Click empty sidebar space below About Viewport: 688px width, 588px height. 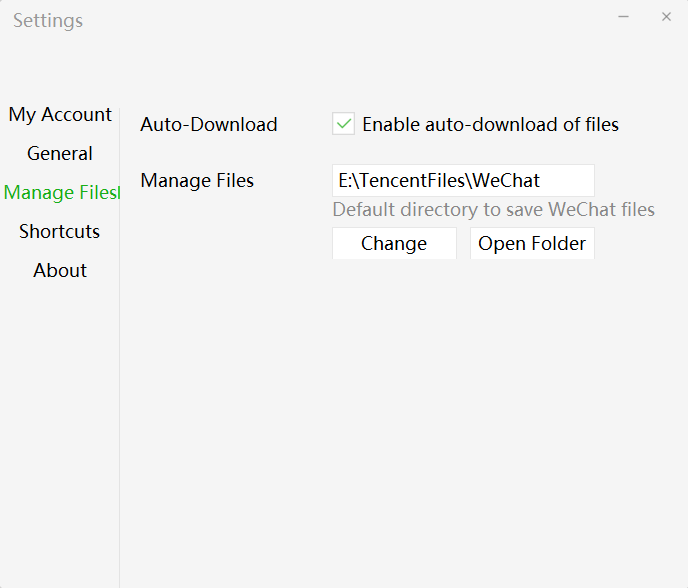pyautogui.click(x=60, y=420)
